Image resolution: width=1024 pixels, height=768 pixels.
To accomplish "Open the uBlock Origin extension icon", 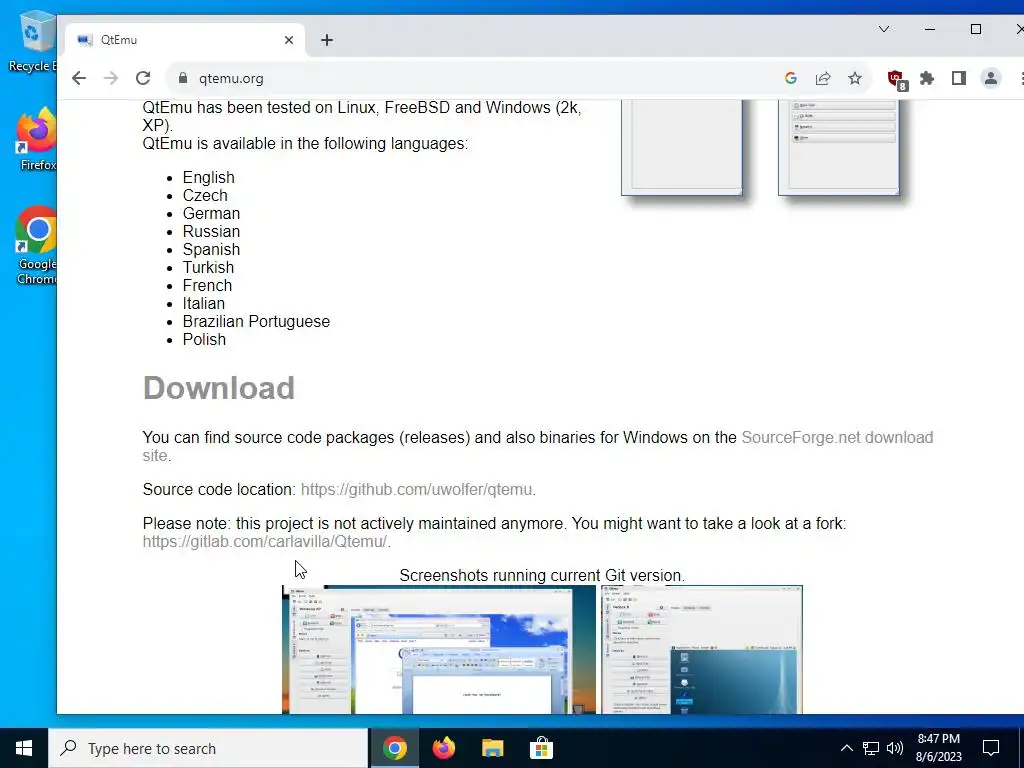I will click(897, 80).
